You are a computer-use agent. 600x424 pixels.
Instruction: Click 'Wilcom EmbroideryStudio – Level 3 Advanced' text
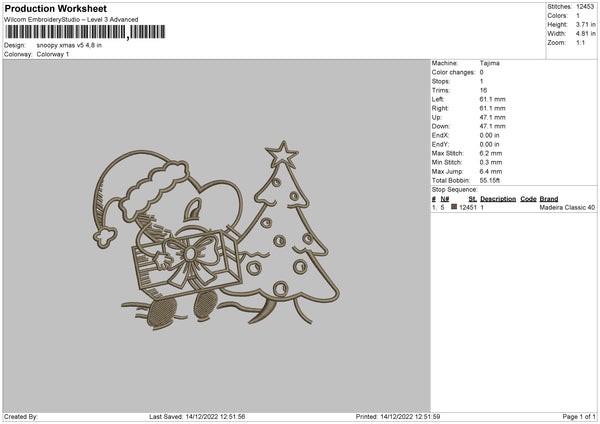71,20
